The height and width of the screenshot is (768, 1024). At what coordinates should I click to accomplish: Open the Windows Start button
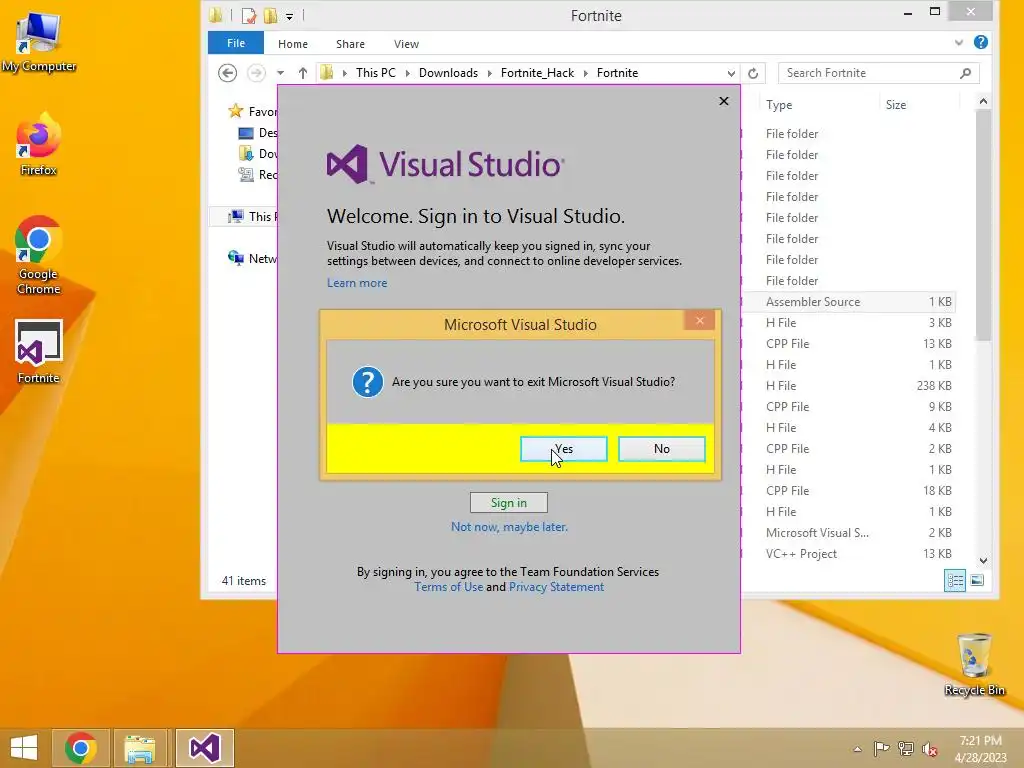coord(24,748)
